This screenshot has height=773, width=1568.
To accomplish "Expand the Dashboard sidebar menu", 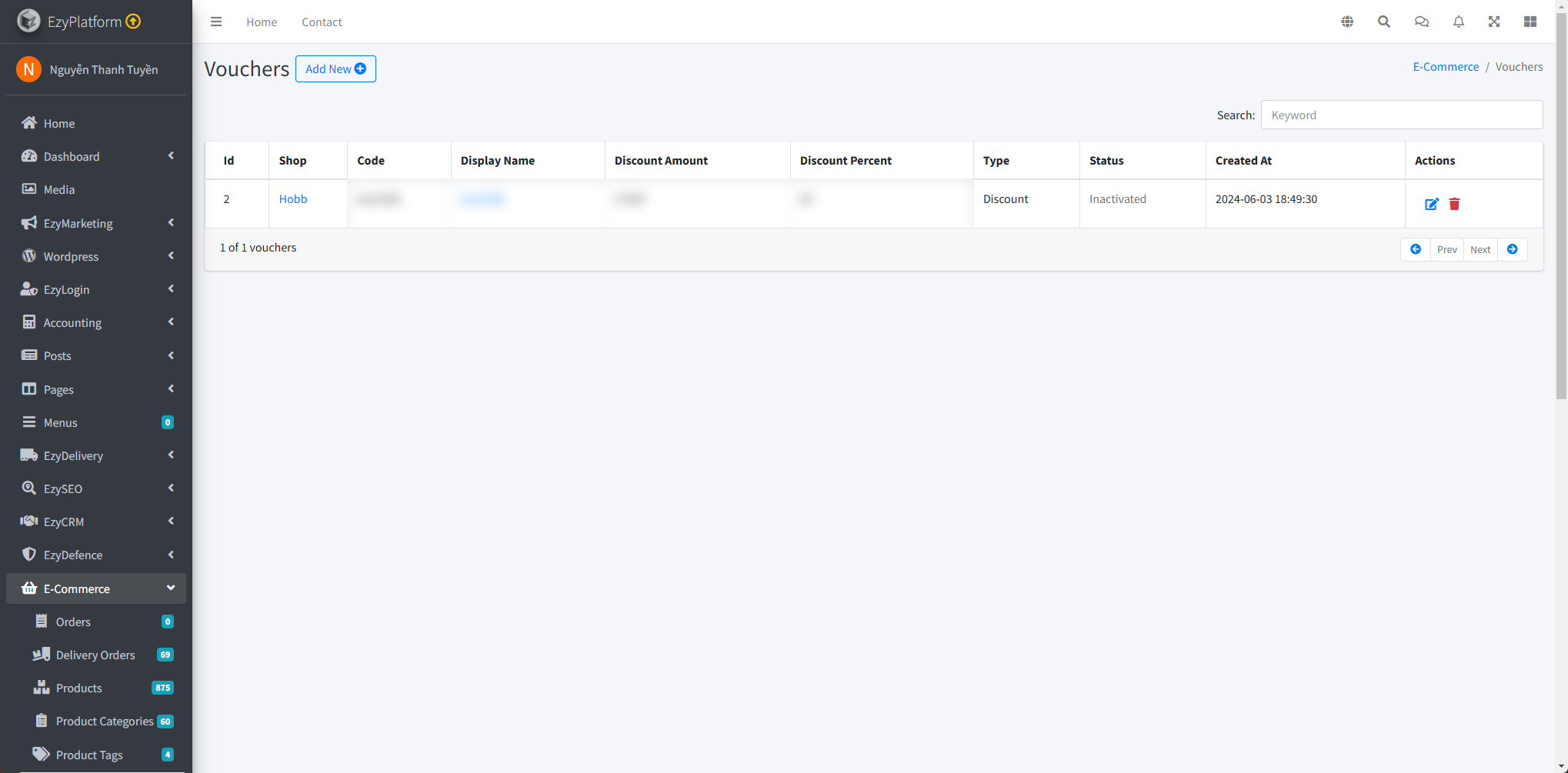I will pyautogui.click(x=96, y=156).
